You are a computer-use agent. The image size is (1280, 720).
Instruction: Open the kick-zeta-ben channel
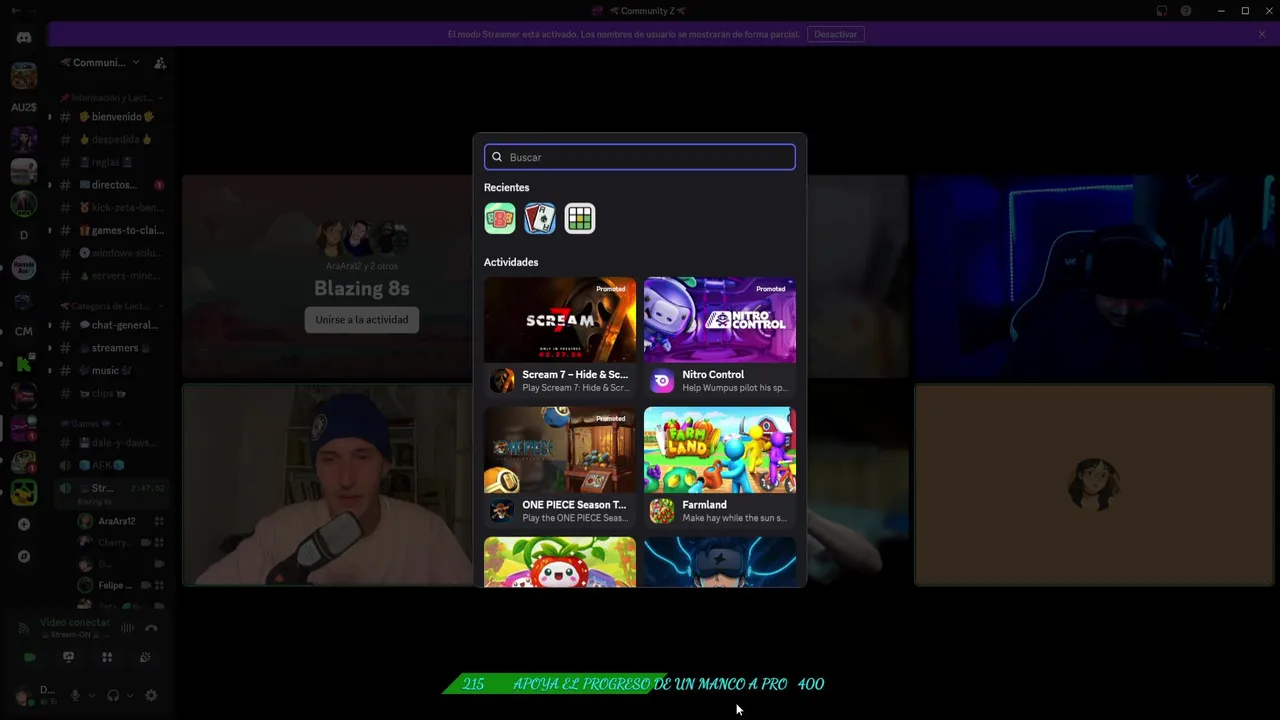110,208
